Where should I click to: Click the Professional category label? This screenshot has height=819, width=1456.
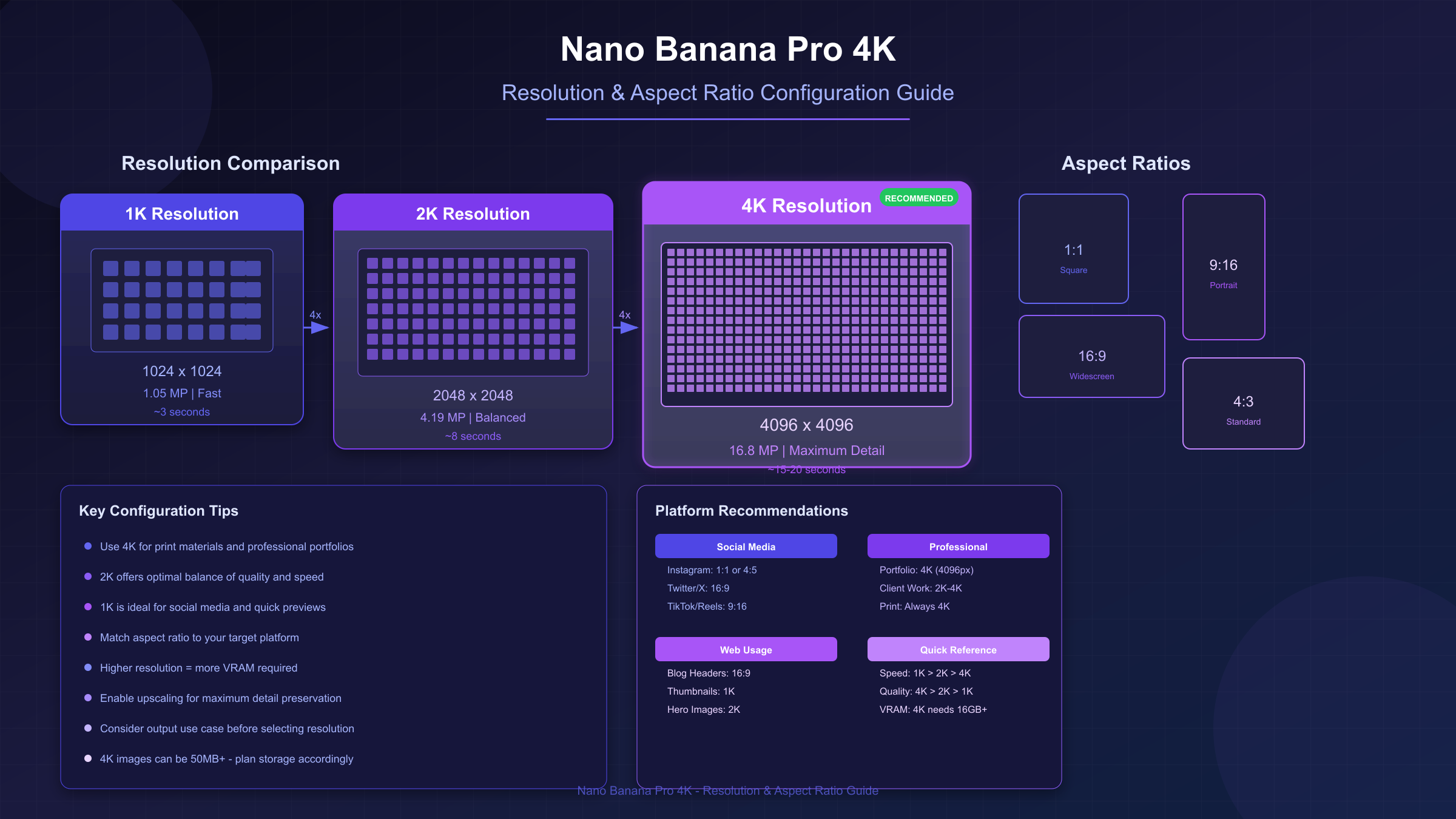point(958,547)
